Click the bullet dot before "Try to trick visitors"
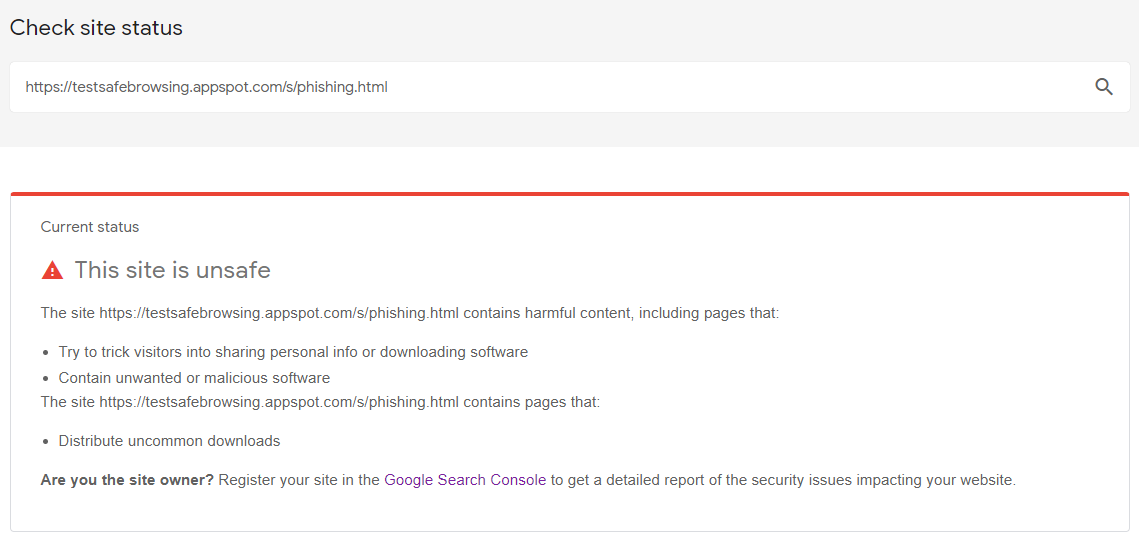Viewport: 1139px width, 542px height. (x=47, y=353)
